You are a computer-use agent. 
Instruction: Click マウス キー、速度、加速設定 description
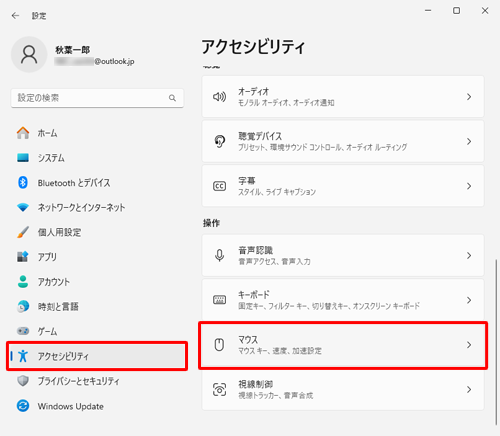[x=280, y=351]
